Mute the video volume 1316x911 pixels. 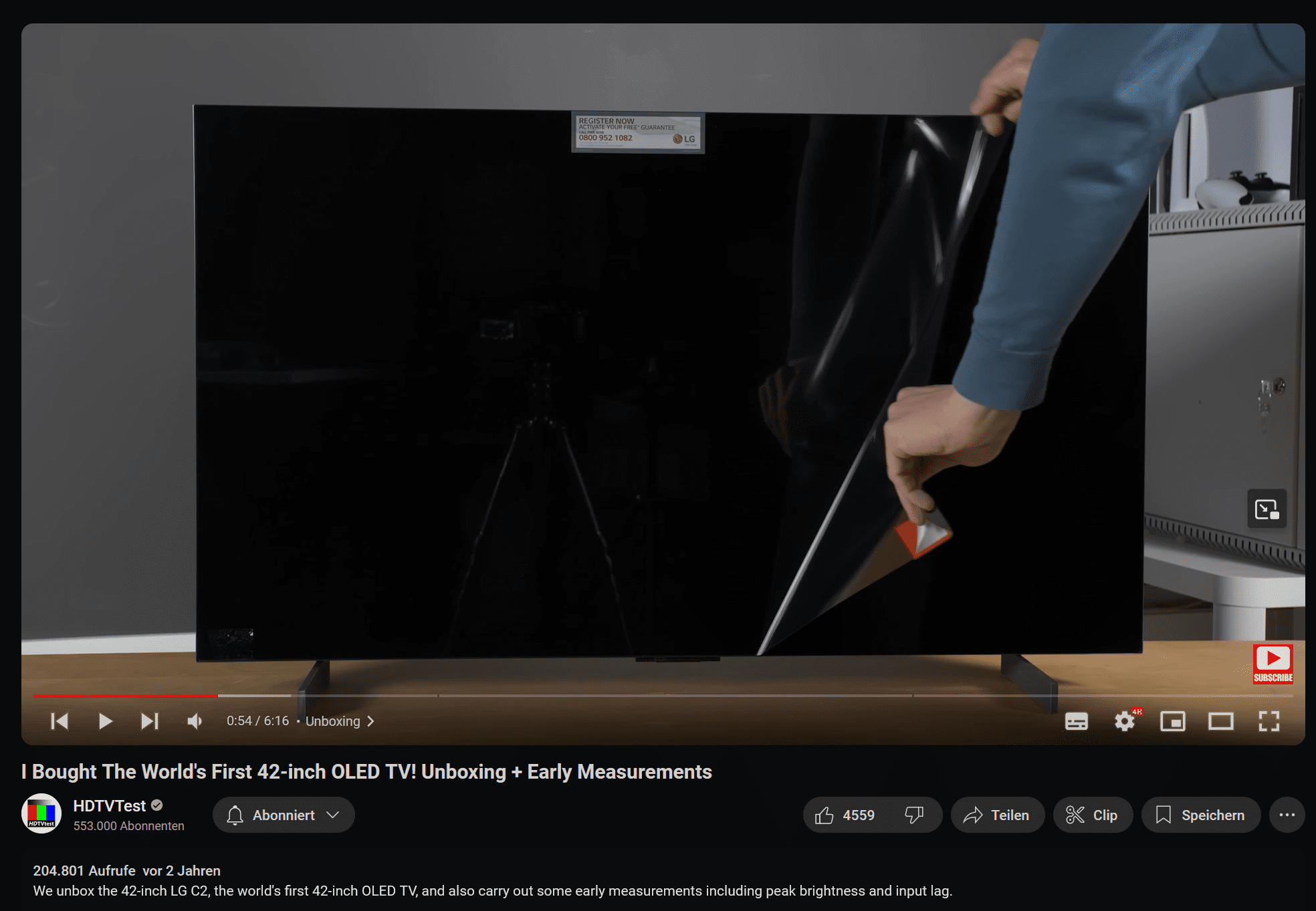(195, 721)
